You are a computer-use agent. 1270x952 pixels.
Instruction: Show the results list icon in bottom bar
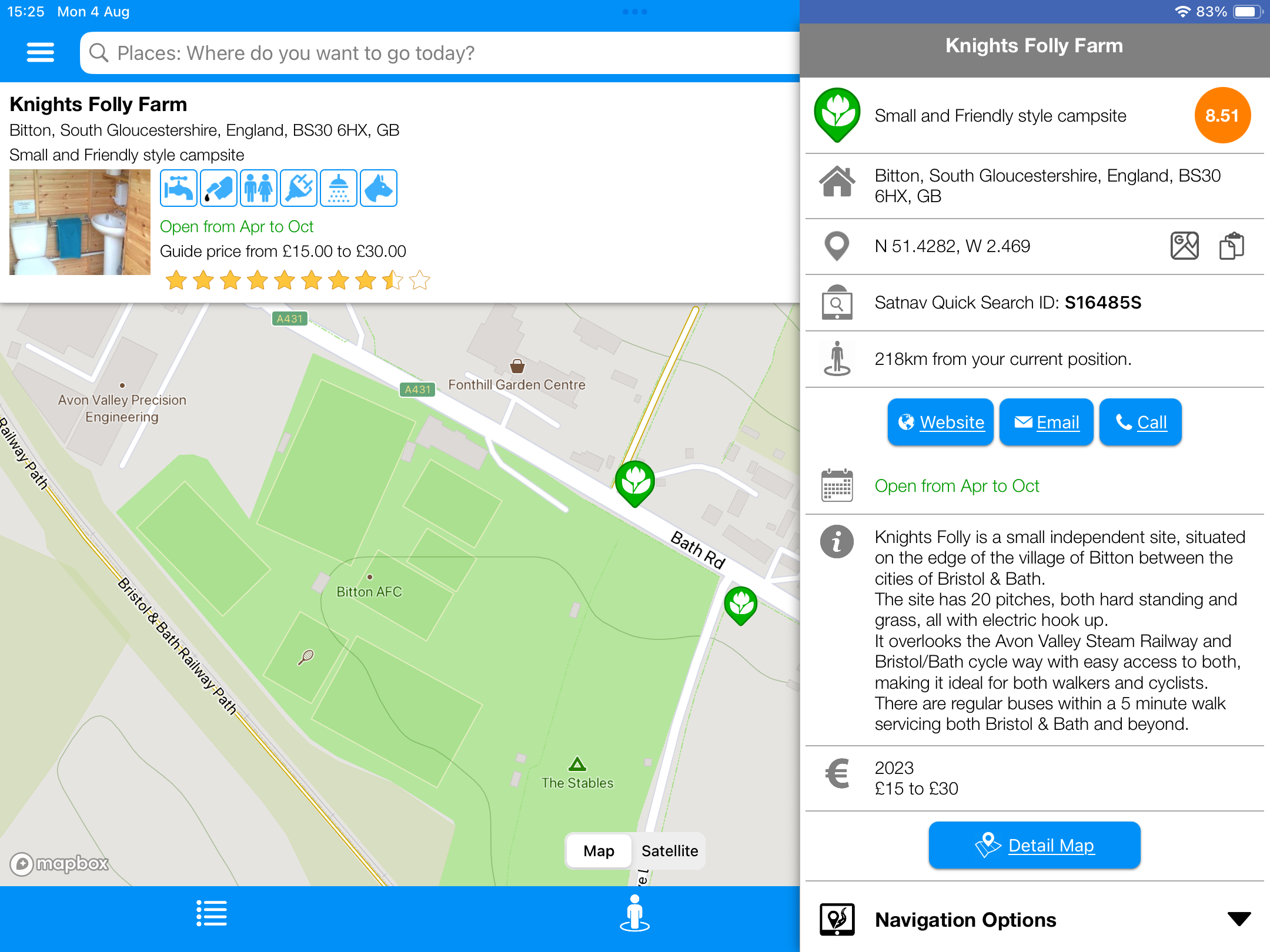tap(212, 914)
